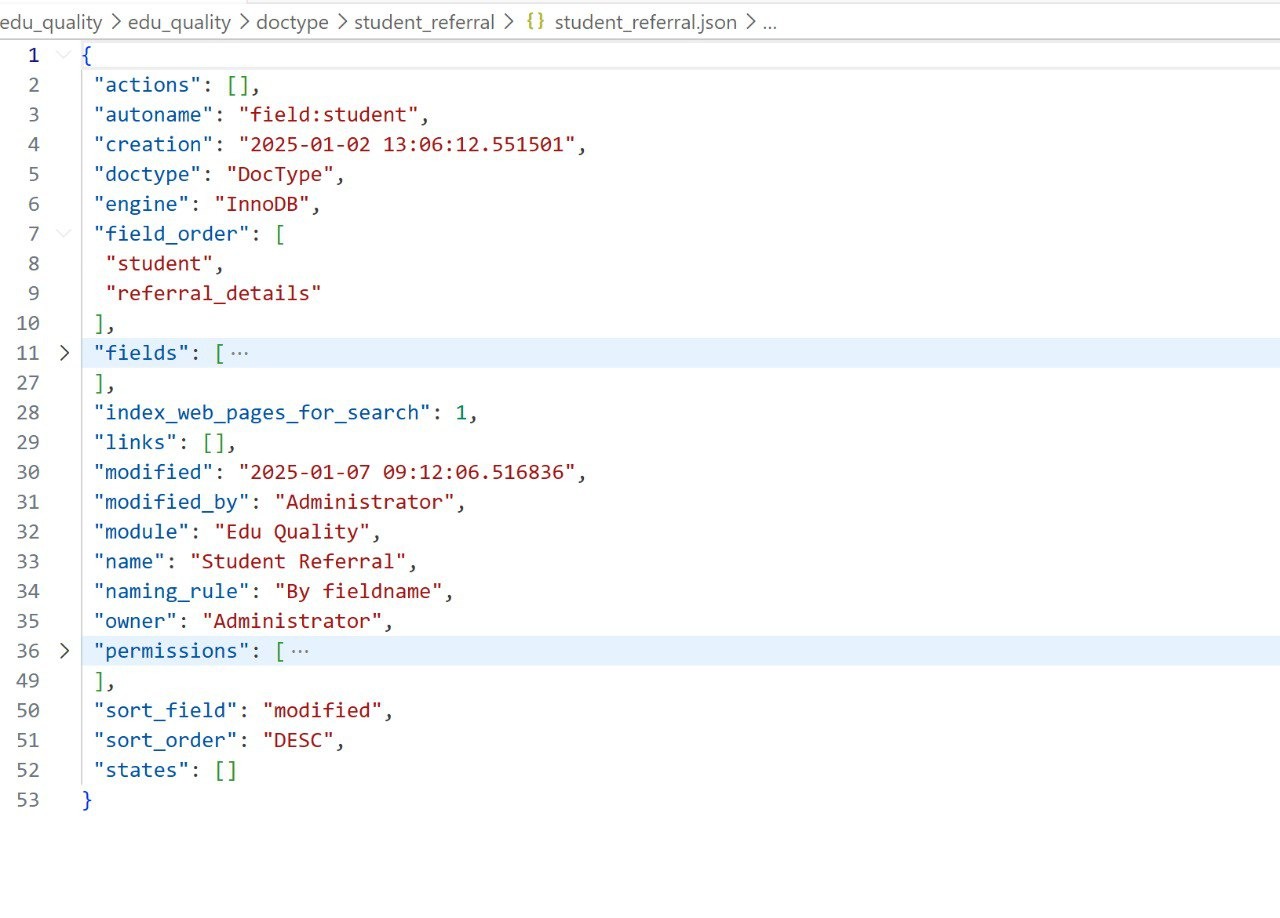
Task: Open student_referral.json breadcrumb item
Action: 645,22
